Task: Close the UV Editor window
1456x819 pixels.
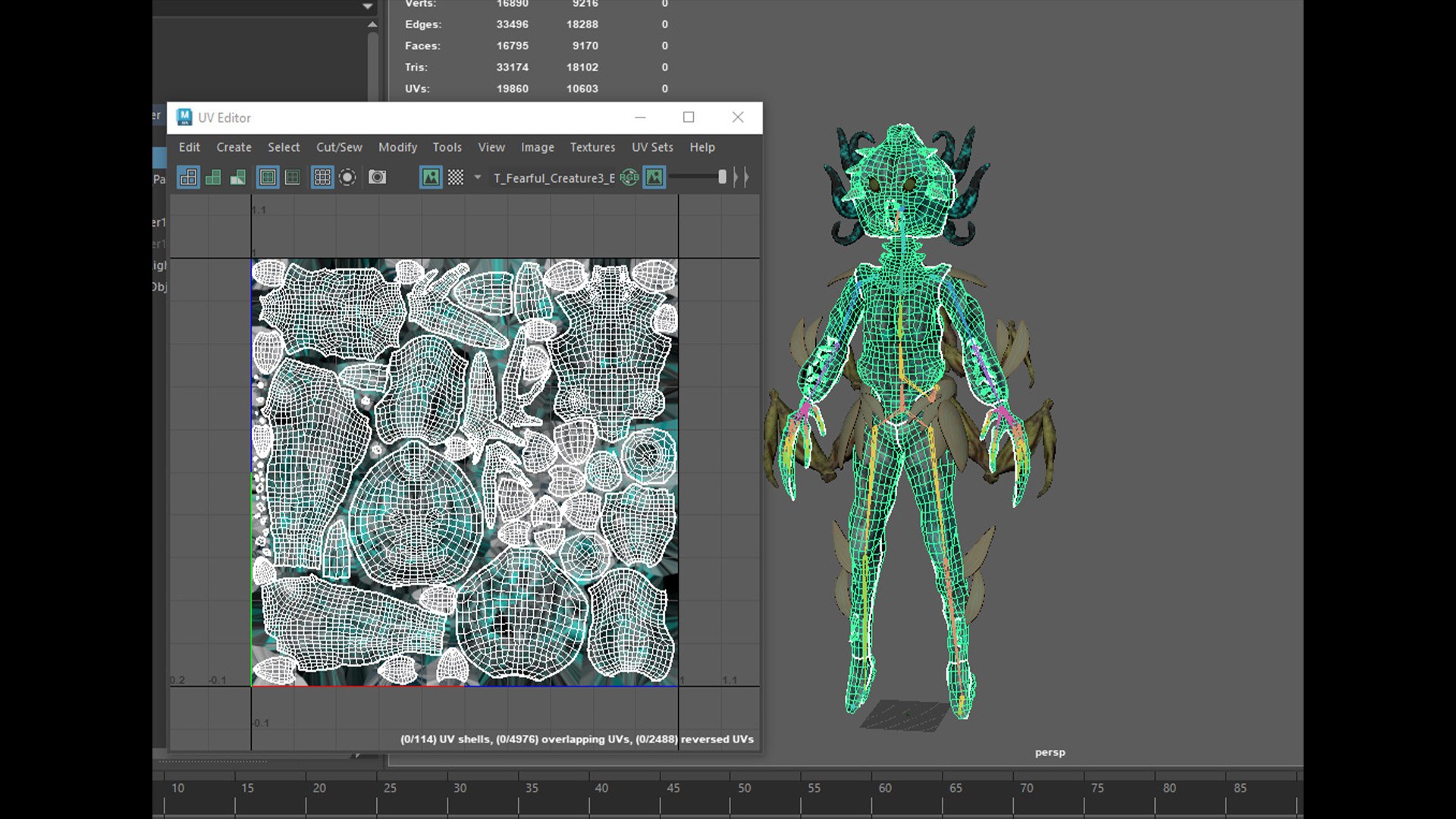Action: (x=738, y=117)
